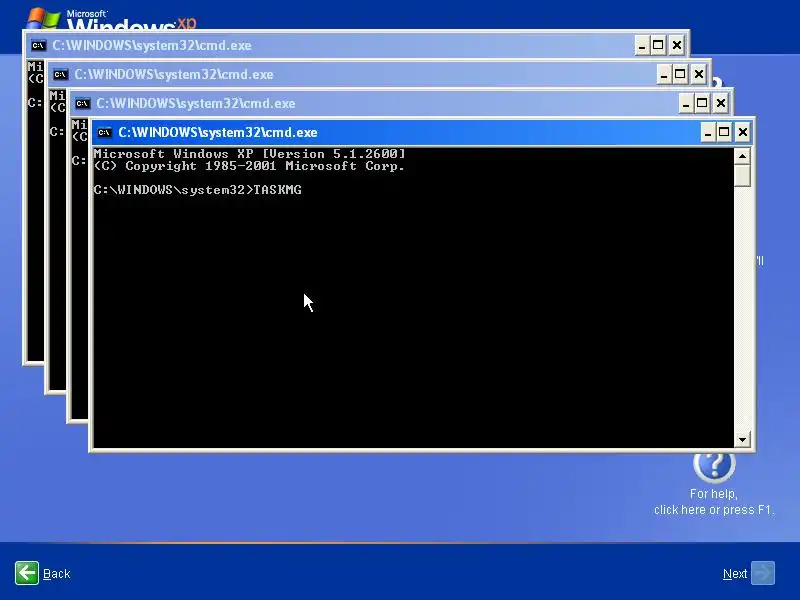Click the Windows XP logo at top left

112,18
